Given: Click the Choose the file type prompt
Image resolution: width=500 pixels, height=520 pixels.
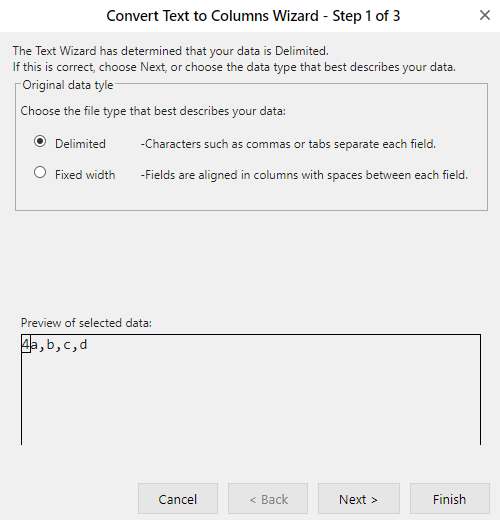Looking at the screenshot, I should pos(153,111).
